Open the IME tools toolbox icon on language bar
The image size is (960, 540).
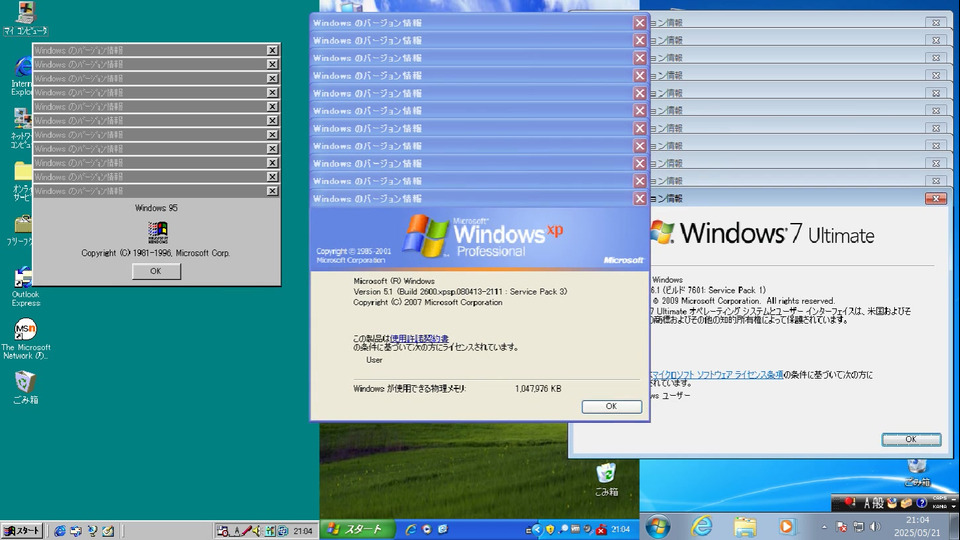pos(906,503)
